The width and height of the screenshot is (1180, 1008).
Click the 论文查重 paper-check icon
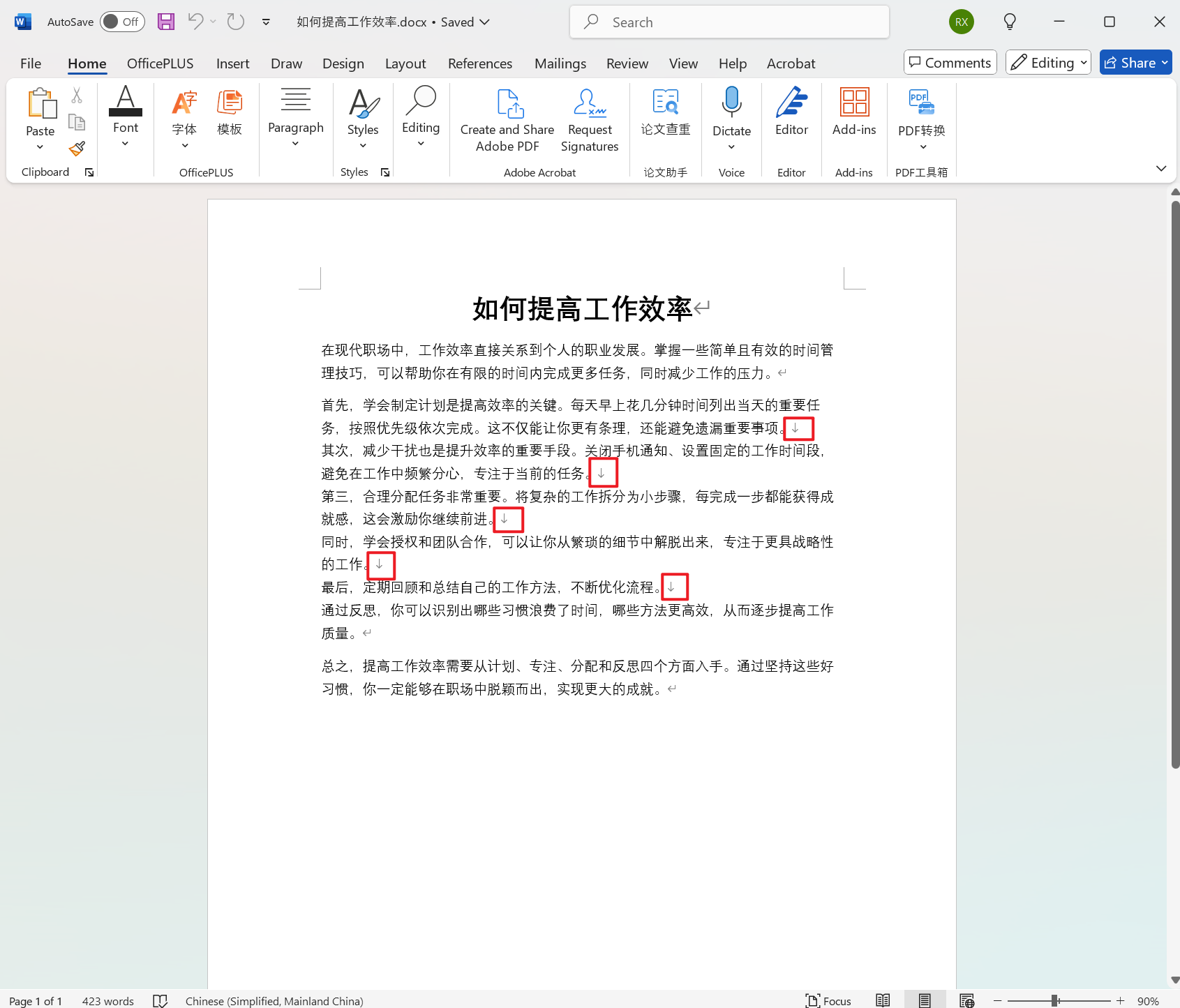point(665,112)
